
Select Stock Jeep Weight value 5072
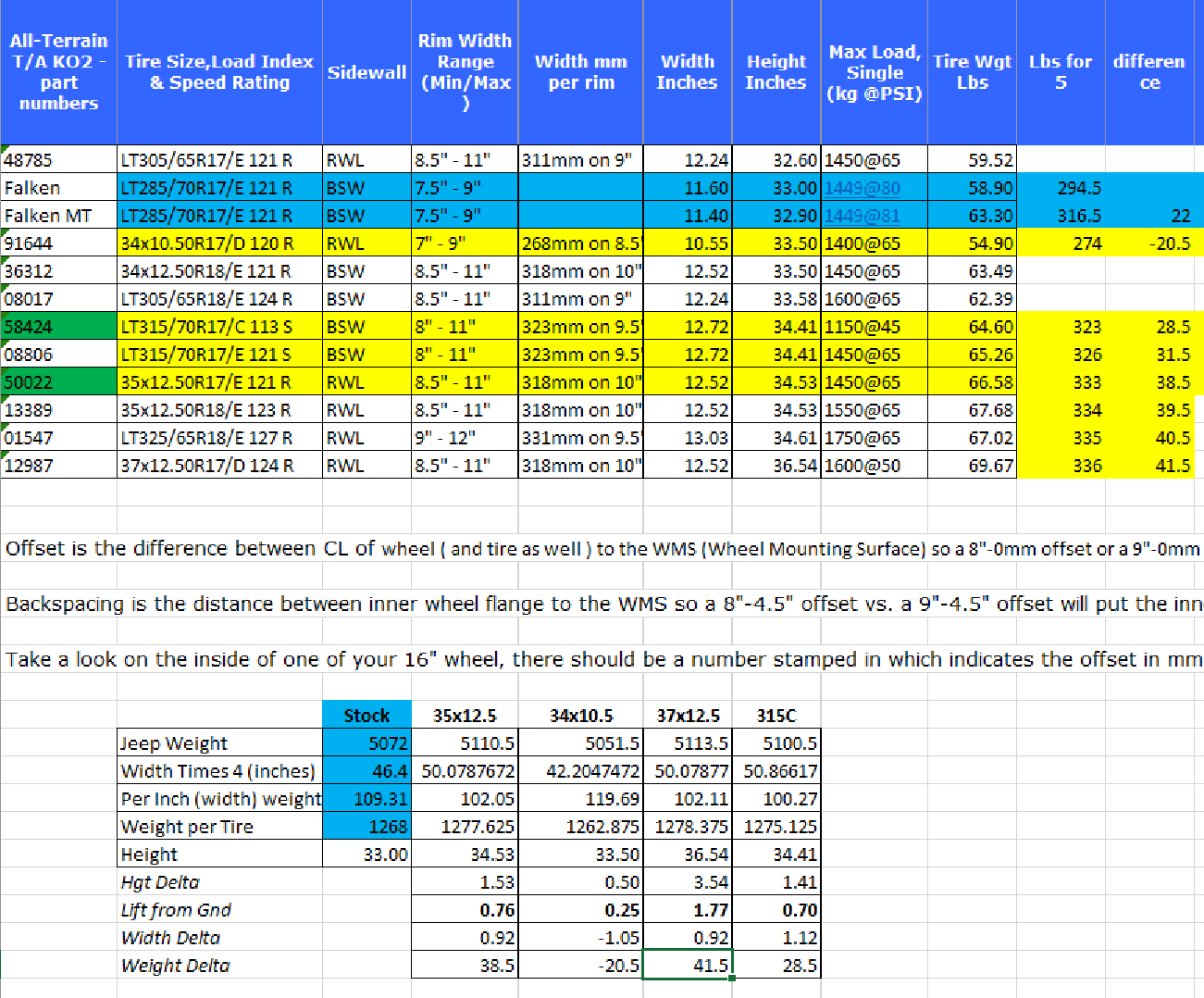[366, 743]
